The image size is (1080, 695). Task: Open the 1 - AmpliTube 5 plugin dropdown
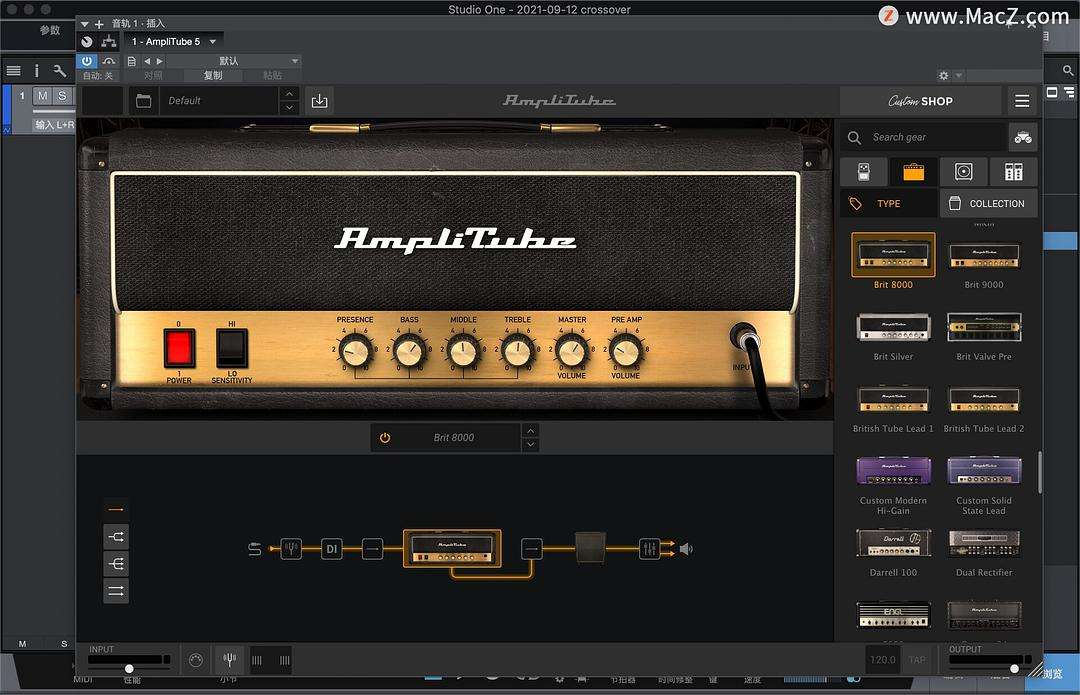[173, 41]
